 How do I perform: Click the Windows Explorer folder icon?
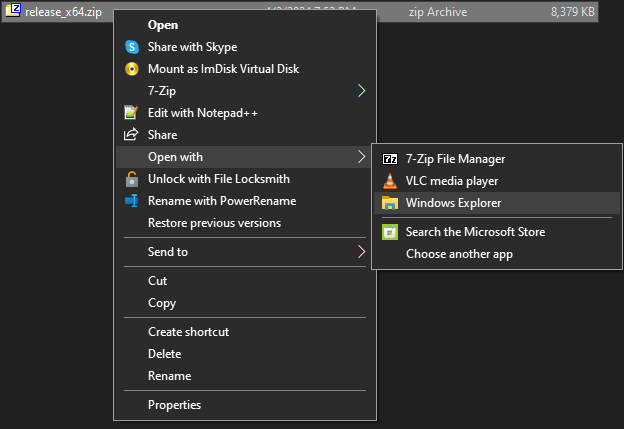pyautogui.click(x=389, y=203)
